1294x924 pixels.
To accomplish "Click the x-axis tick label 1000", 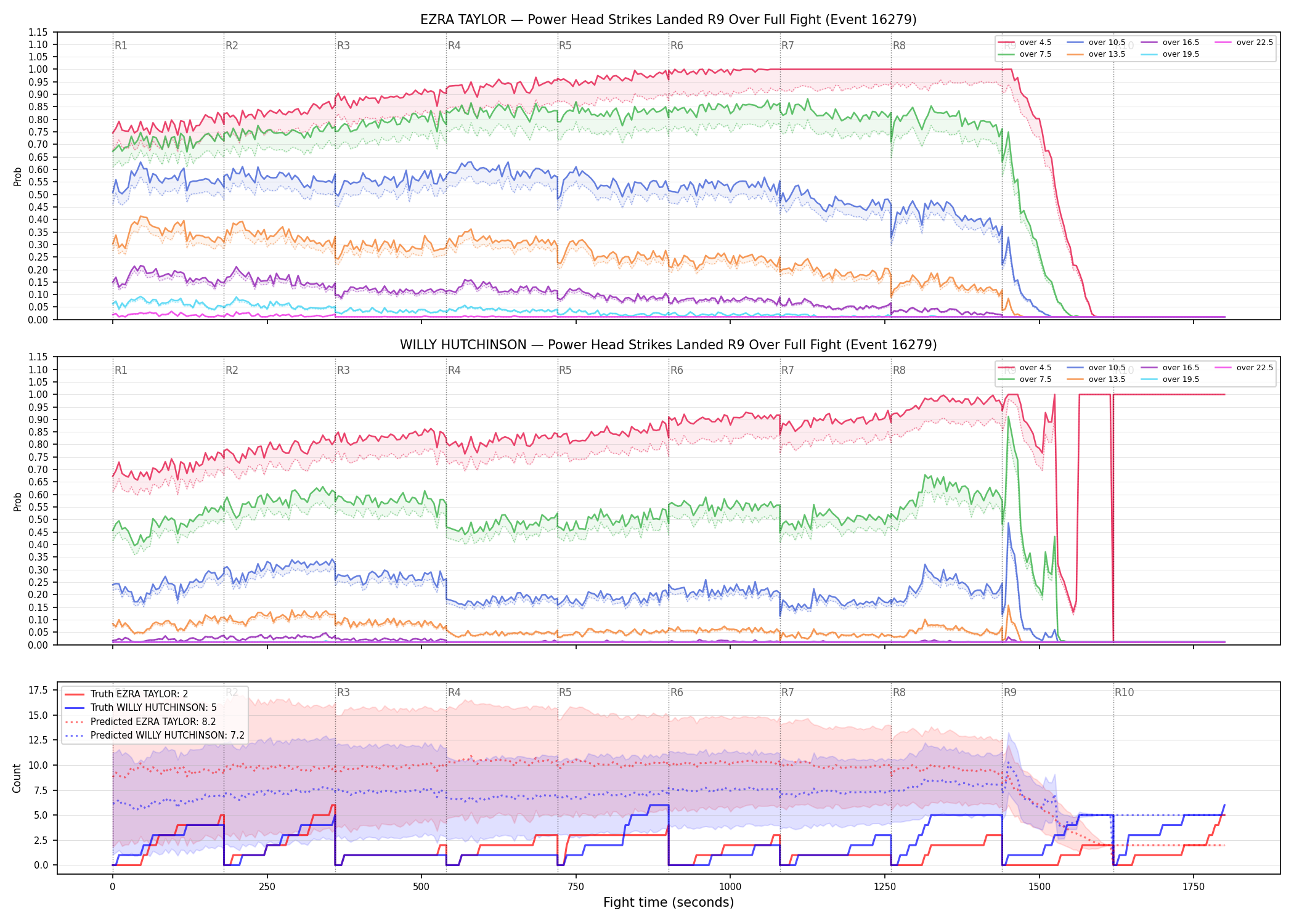I will (730, 887).
